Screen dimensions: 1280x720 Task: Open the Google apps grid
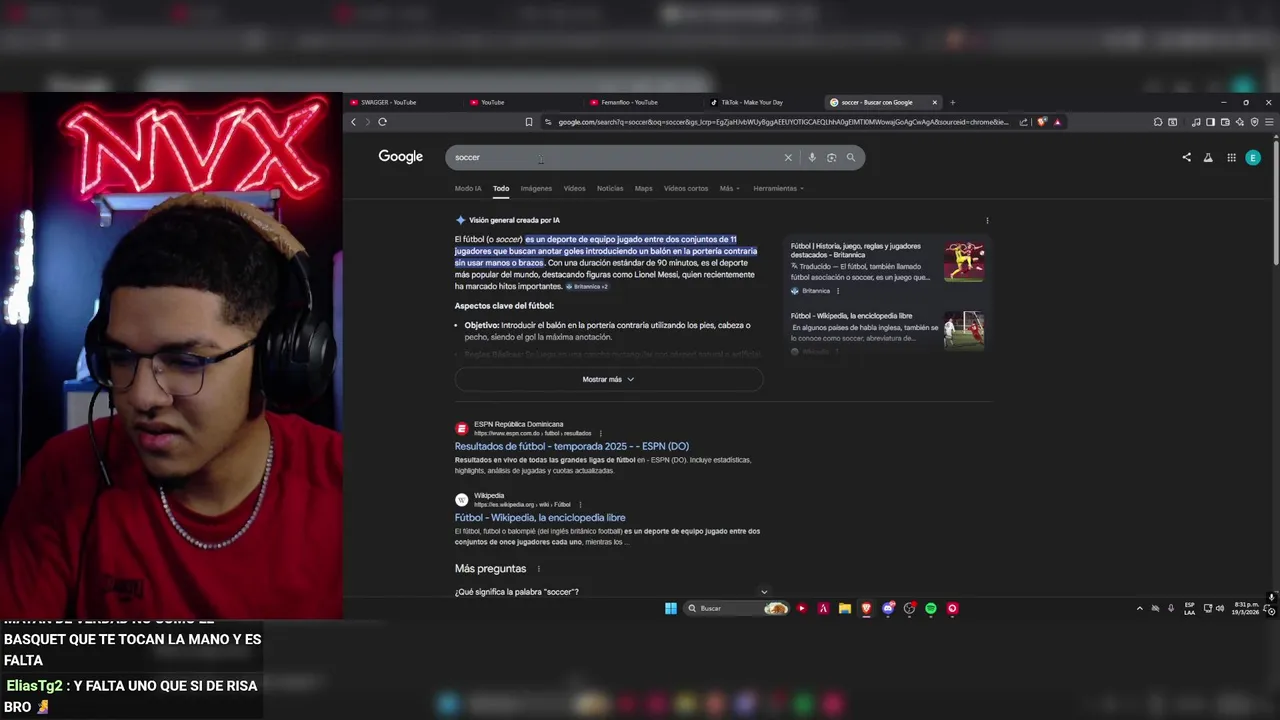click(1231, 157)
